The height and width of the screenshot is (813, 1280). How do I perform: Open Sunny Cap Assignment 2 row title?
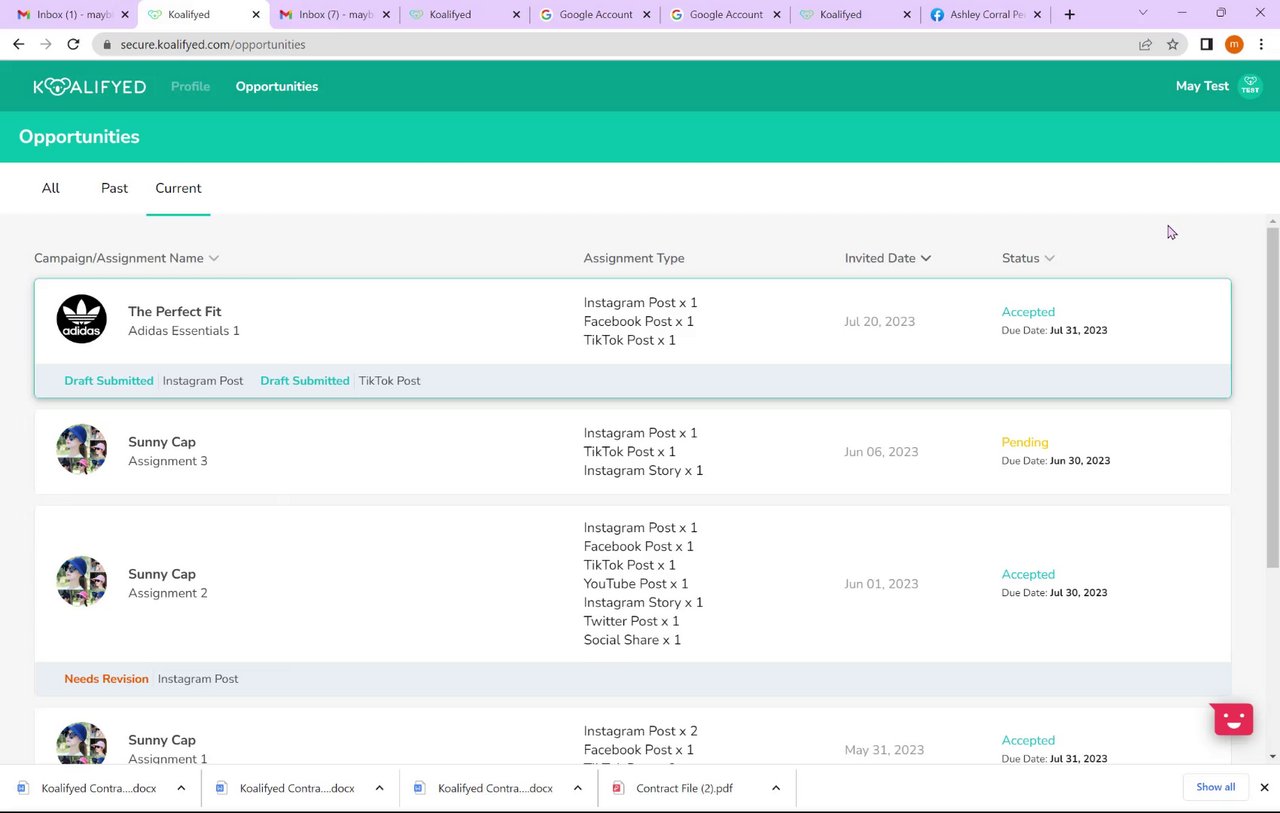click(x=162, y=574)
